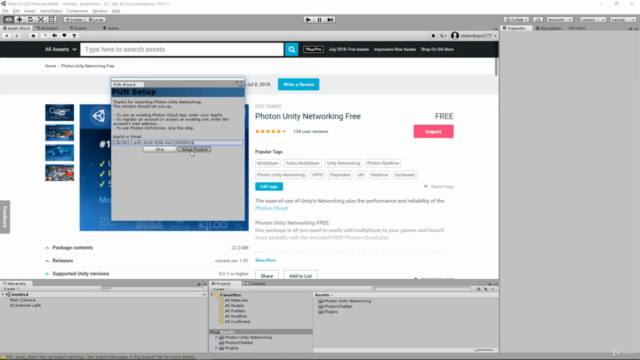Click the pink Import button
The height and width of the screenshot is (360, 640).
[433, 131]
